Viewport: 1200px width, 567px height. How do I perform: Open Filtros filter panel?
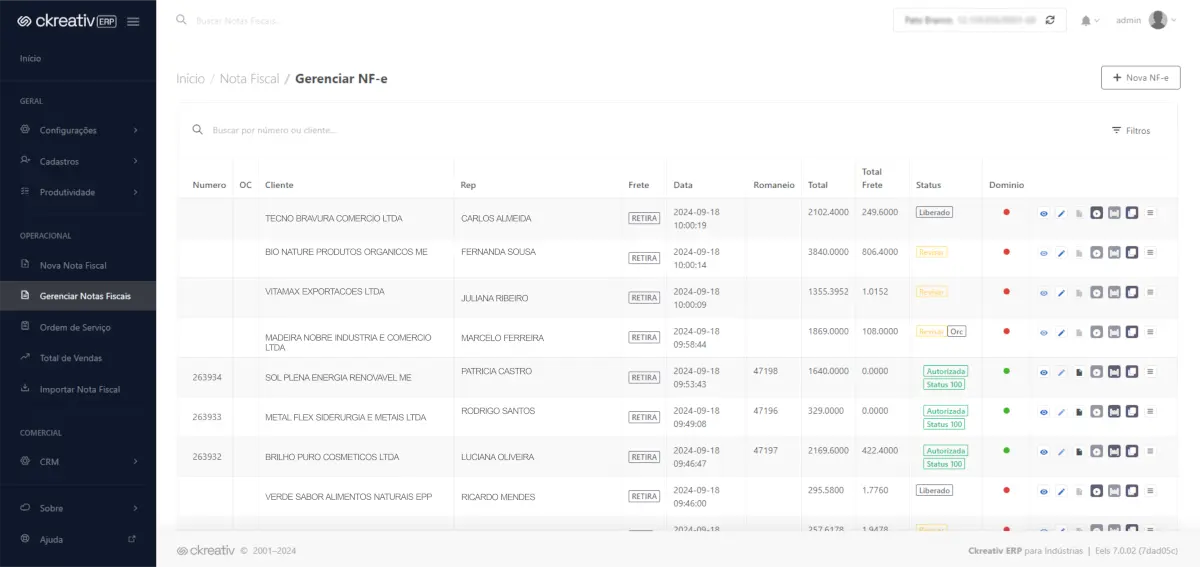(1131, 131)
